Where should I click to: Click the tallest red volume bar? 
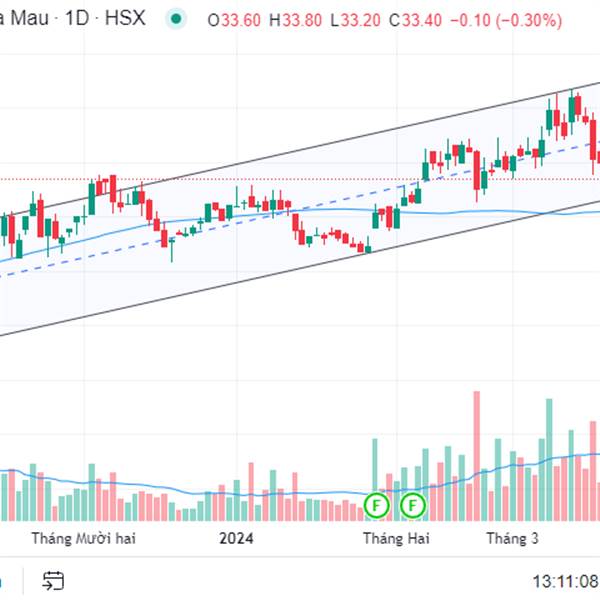476,456
